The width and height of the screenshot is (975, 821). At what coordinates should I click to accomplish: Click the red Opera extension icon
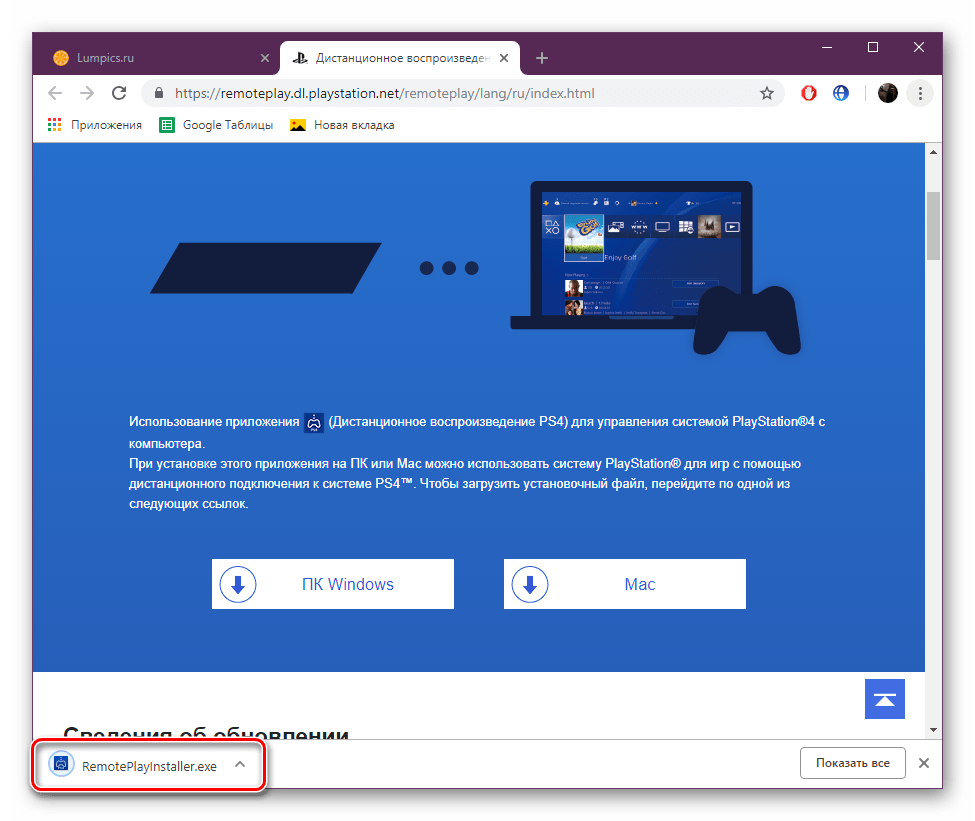[808, 93]
